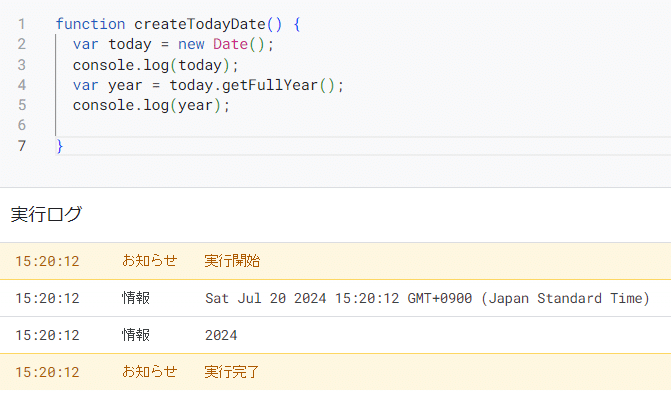Screen dimensions: 671x401
Task: Place cursor on createTodayDate function name
Action: tap(200, 24)
